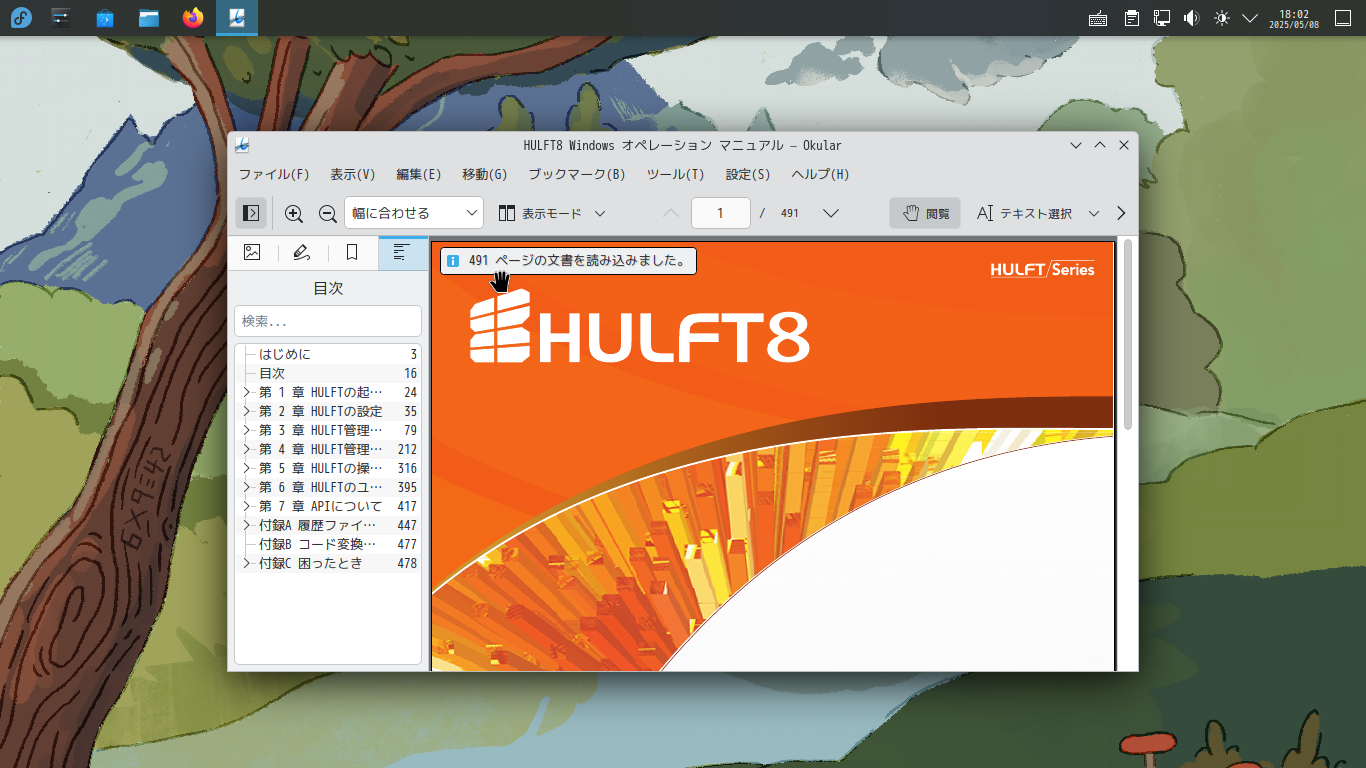Expand the 第 5 章 contents node
The height and width of the screenshot is (768, 1366).
point(246,468)
